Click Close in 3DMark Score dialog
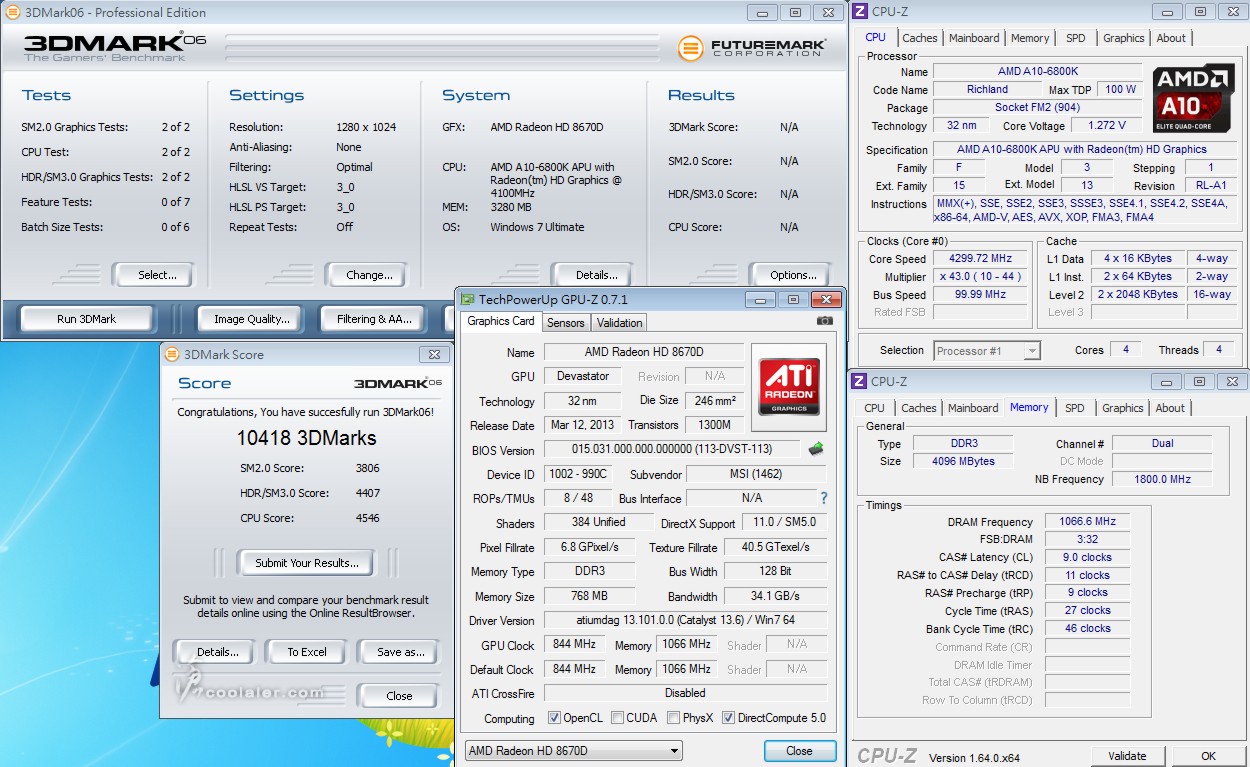Screen dimensions: 1250x767 399,696
